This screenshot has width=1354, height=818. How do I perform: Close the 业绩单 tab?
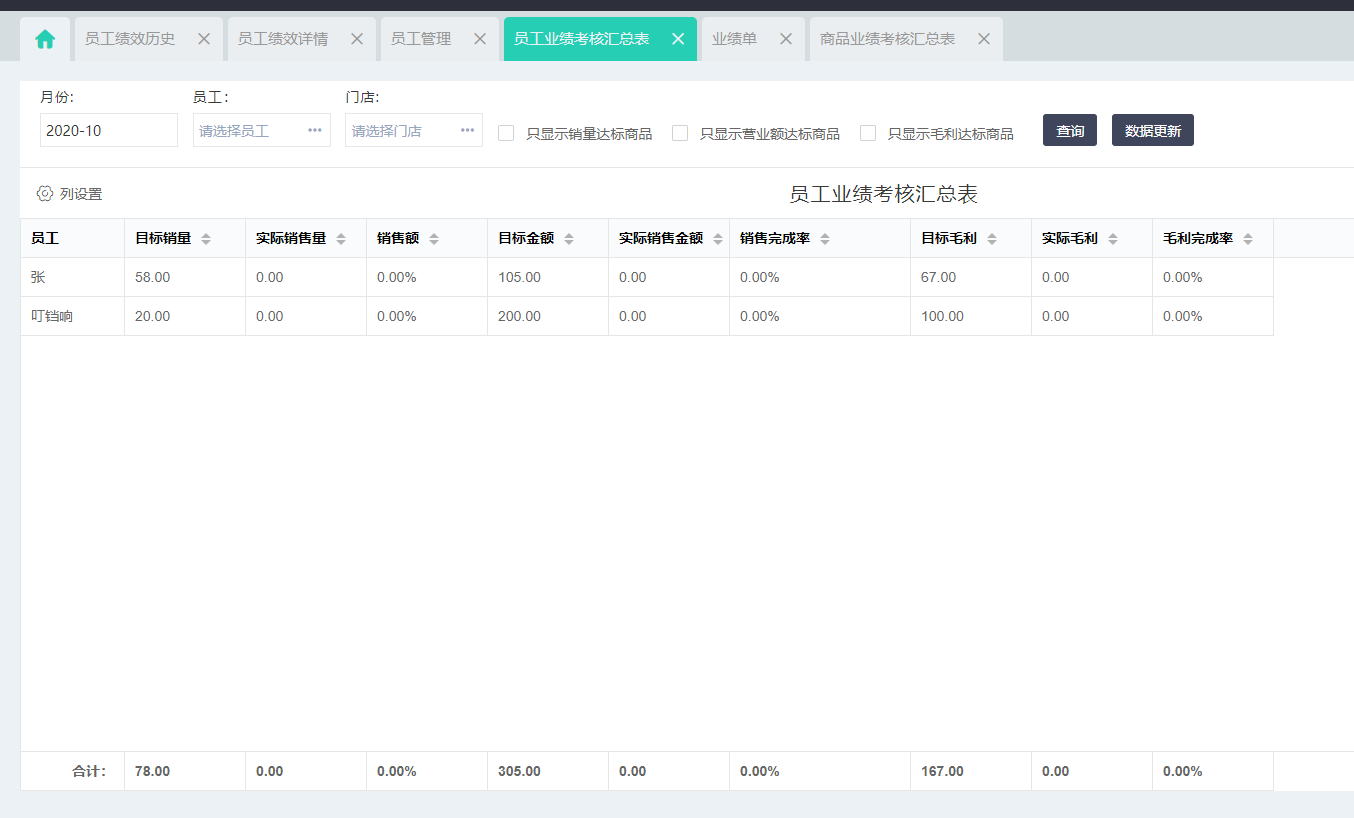pos(786,39)
